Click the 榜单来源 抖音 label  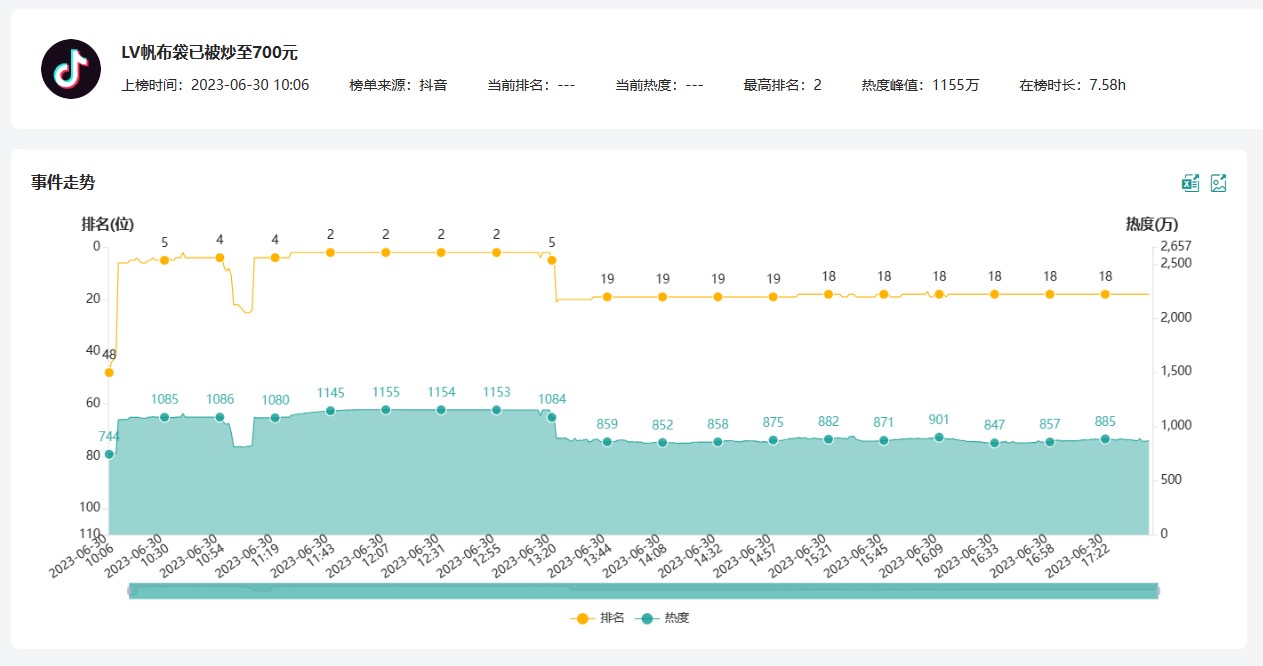click(397, 85)
